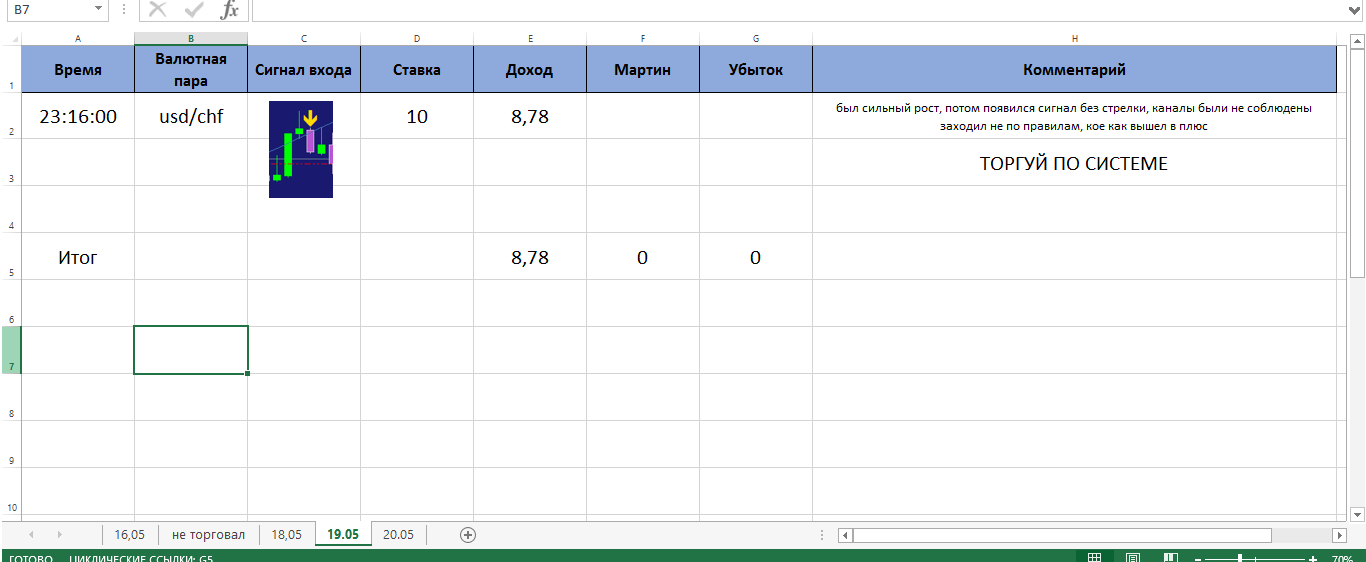Select the cell with time 23:16:00
Screen dimensions: 1366x562
[78, 116]
